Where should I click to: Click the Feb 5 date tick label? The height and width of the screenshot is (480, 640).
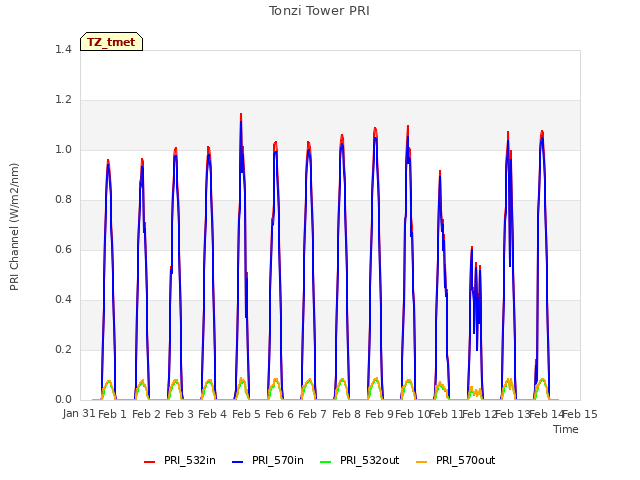pos(247,414)
